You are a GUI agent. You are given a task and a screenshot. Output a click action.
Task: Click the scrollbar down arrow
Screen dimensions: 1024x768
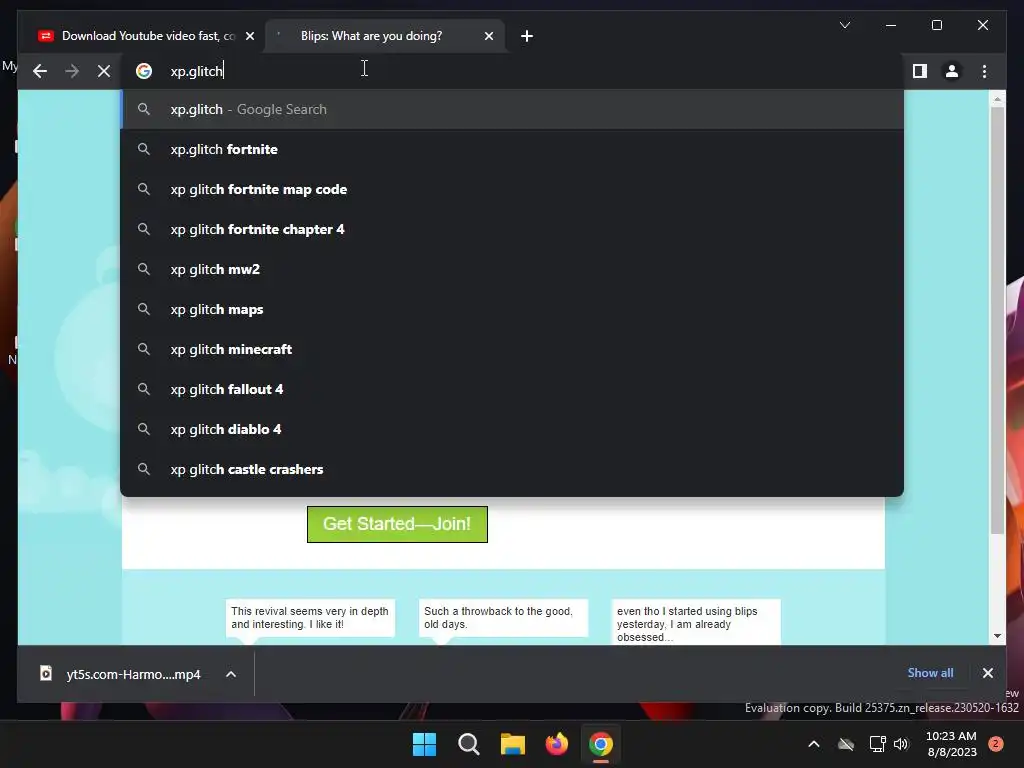(997, 636)
